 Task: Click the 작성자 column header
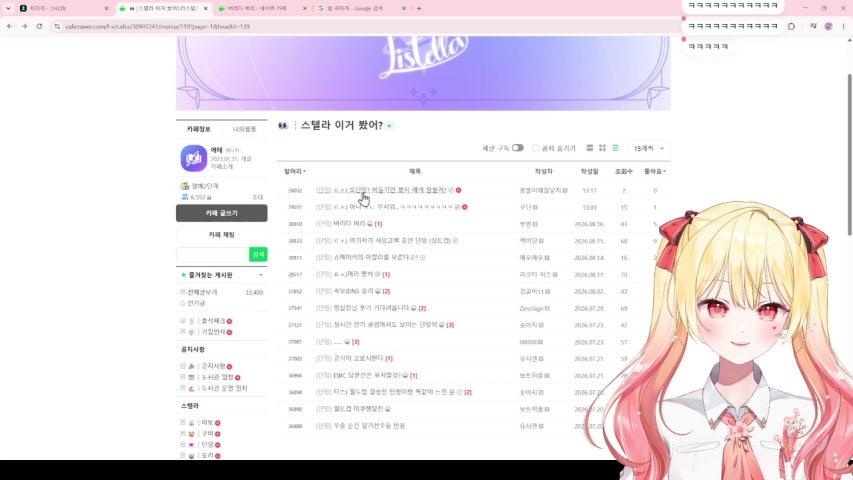pyautogui.click(x=543, y=171)
